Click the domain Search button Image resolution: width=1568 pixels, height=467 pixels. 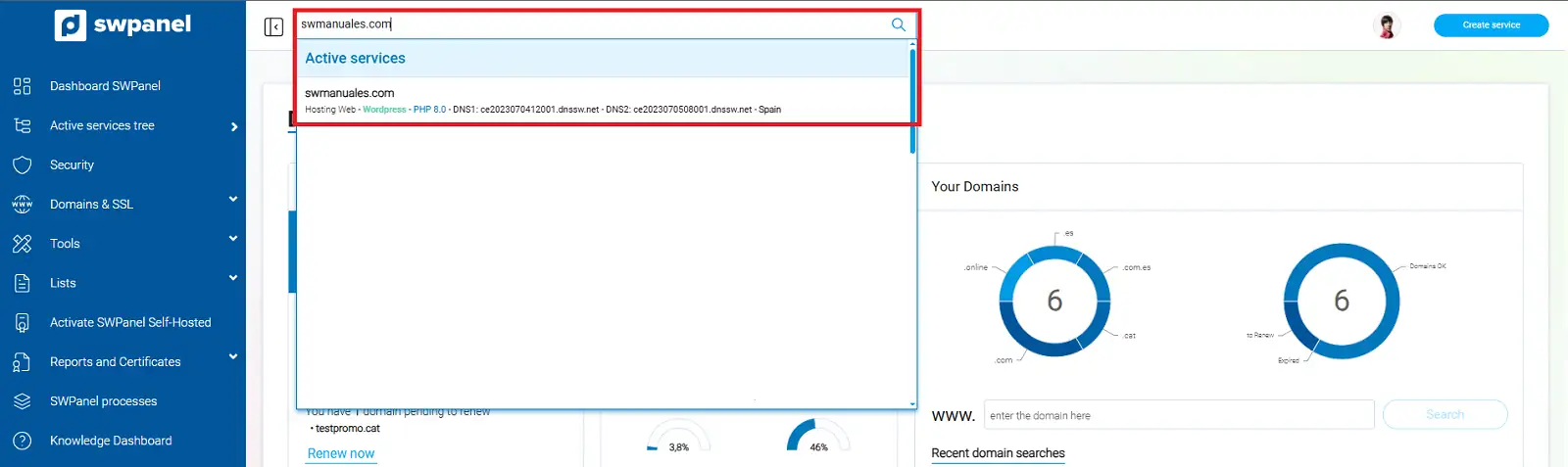1445,414
